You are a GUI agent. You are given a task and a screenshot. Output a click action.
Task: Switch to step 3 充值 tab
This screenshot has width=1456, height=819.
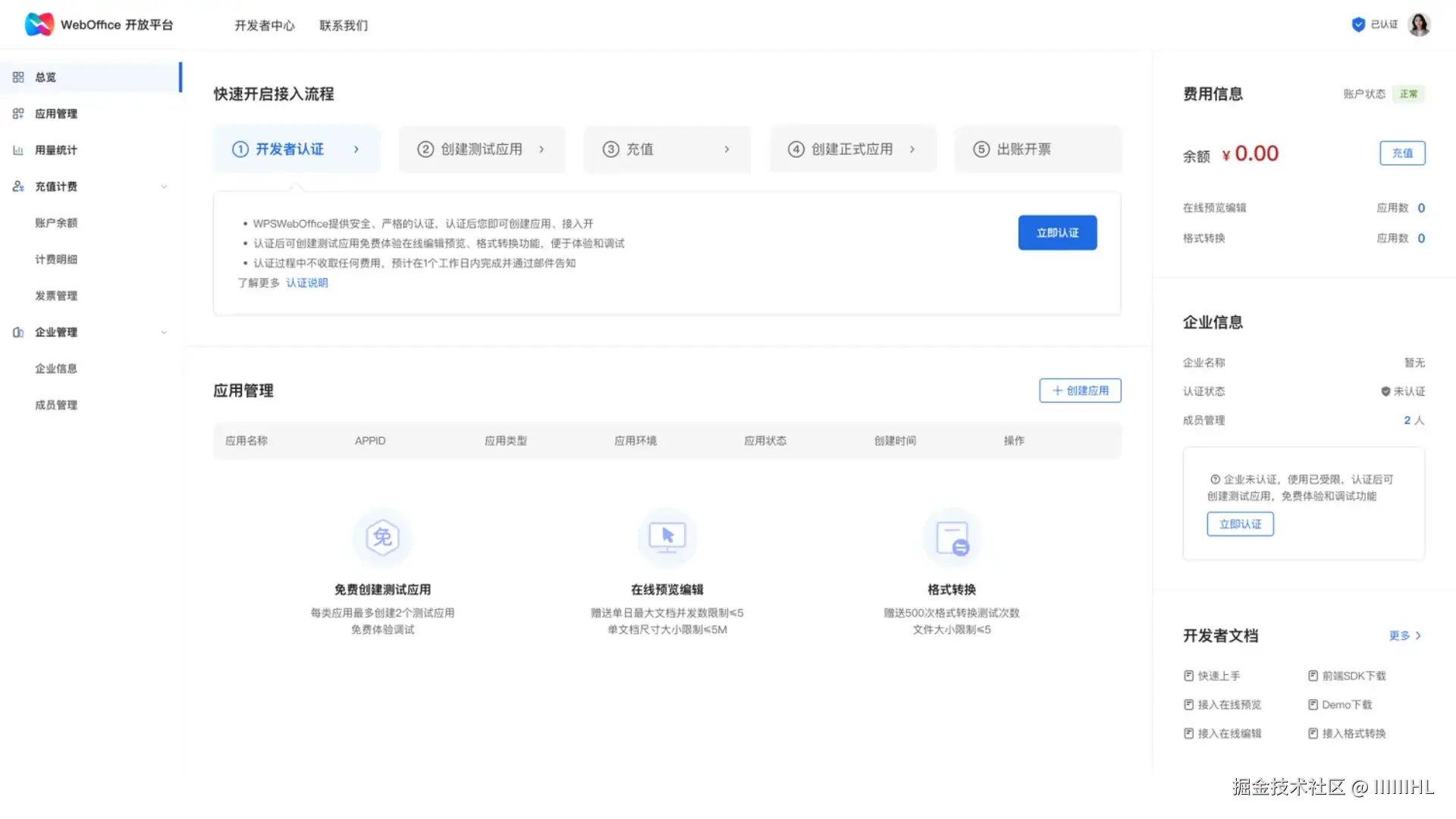point(667,149)
